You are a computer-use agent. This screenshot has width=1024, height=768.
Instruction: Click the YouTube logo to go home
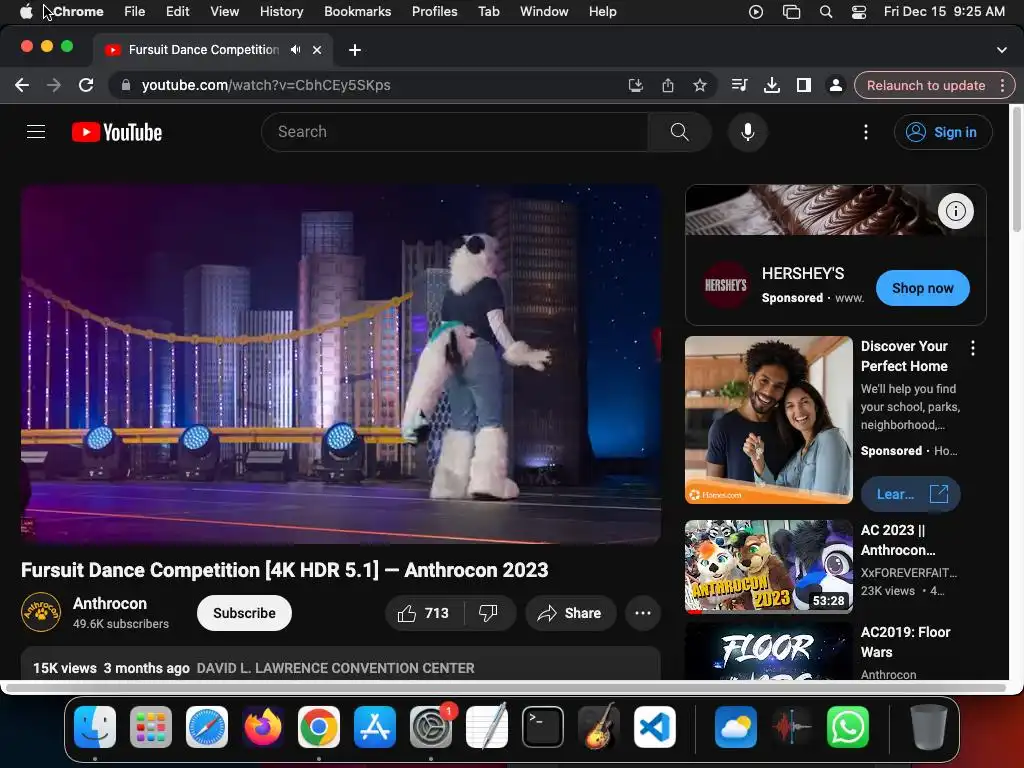117,132
